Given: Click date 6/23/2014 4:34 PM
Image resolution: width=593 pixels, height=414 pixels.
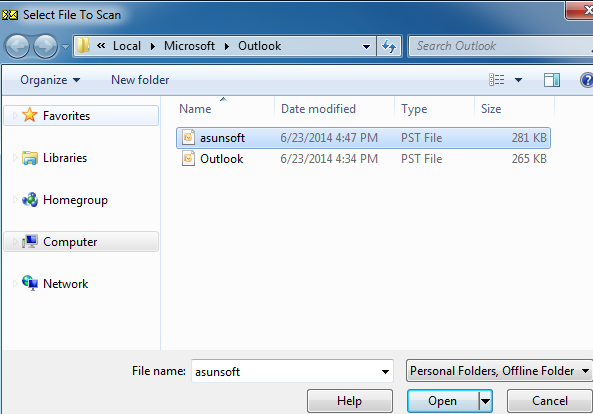Looking at the screenshot, I should click(329, 159).
